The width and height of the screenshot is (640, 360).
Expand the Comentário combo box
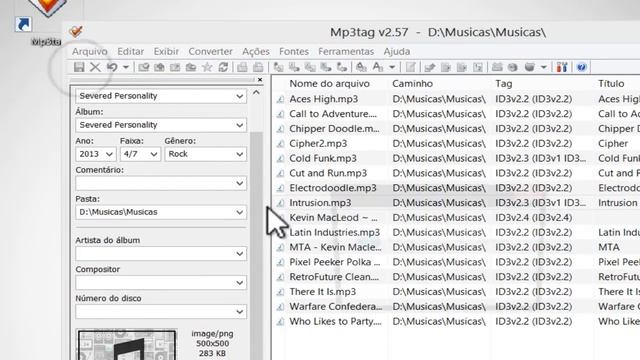click(240, 183)
